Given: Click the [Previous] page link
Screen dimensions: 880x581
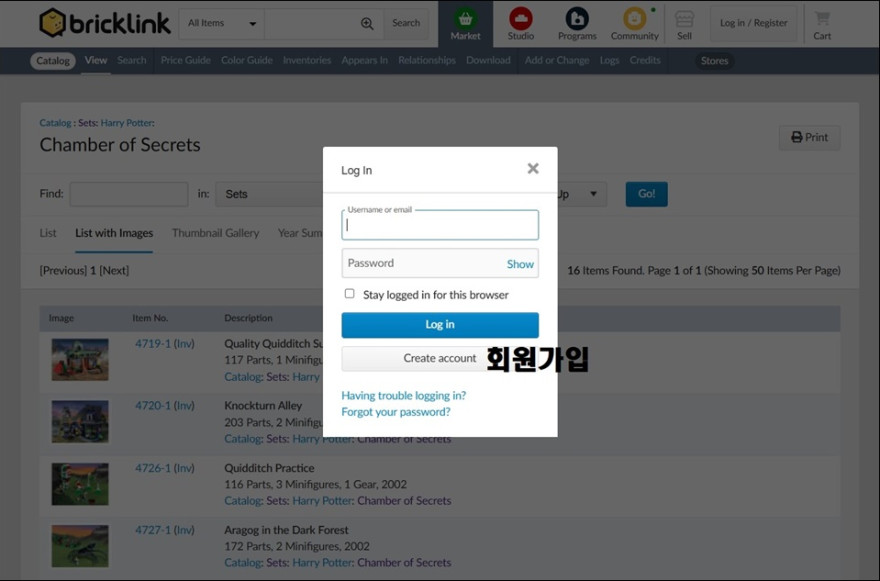Looking at the screenshot, I should coord(63,271).
